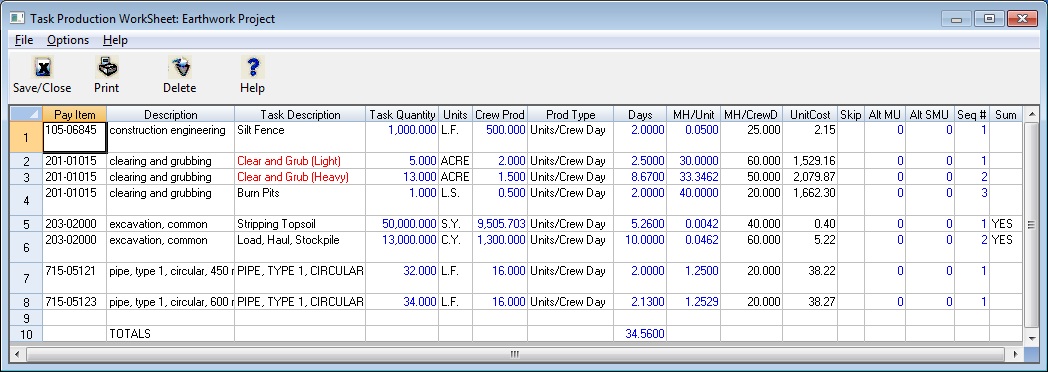Click task quantity 13,000.000 C.Y. row cell
The image size is (1048, 372).
tap(402, 247)
